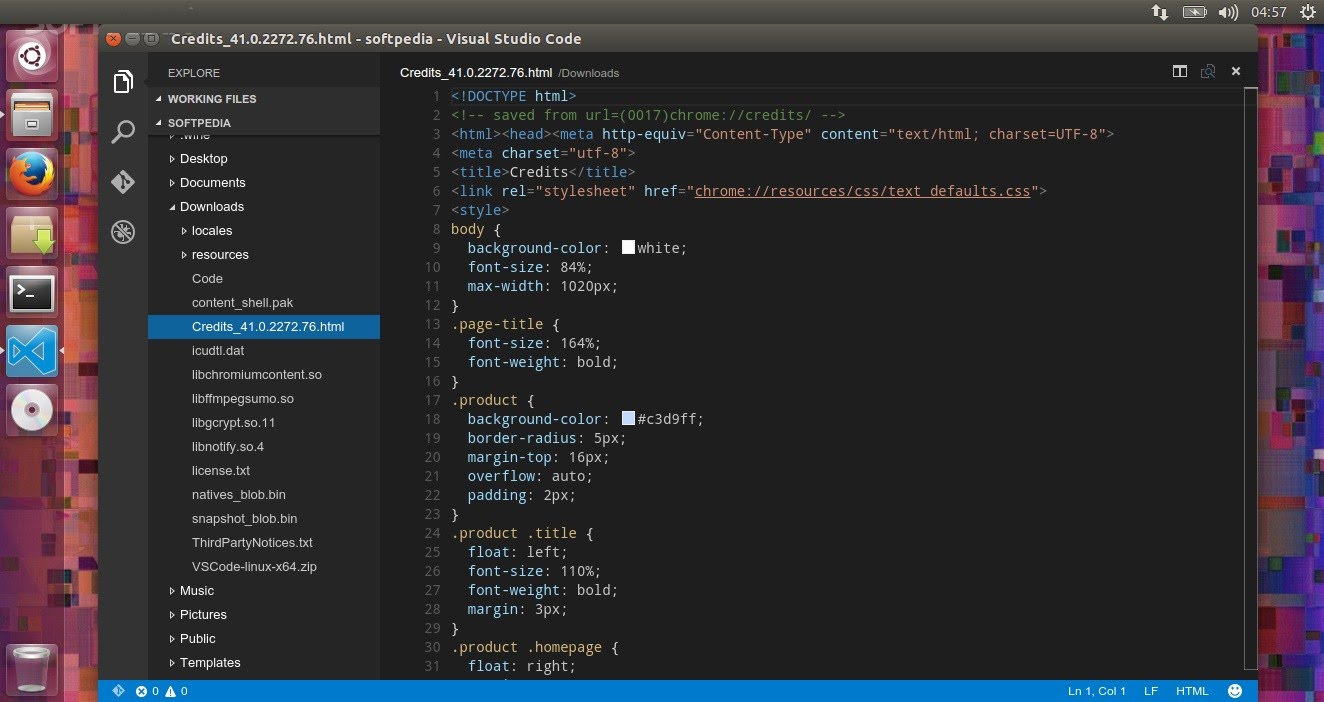
Task: Change language mode via HTML in status bar
Action: [x=1192, y=691]
